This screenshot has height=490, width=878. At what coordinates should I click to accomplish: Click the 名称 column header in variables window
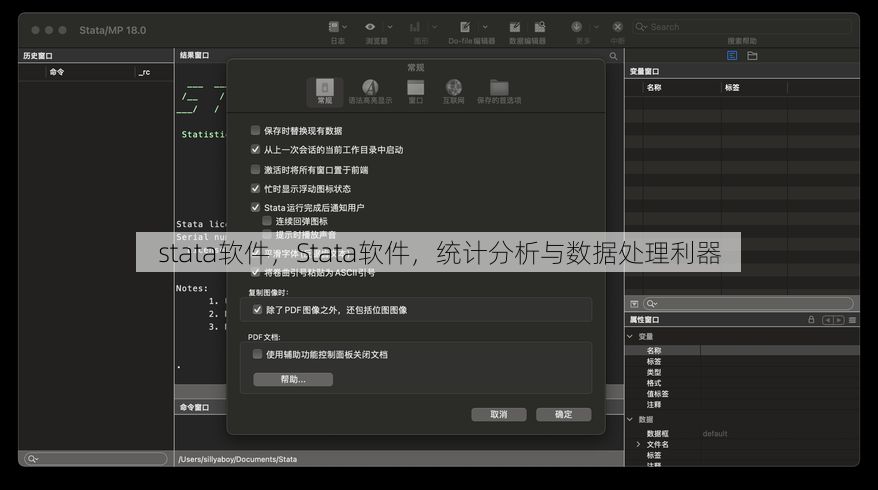click(654, 87)
